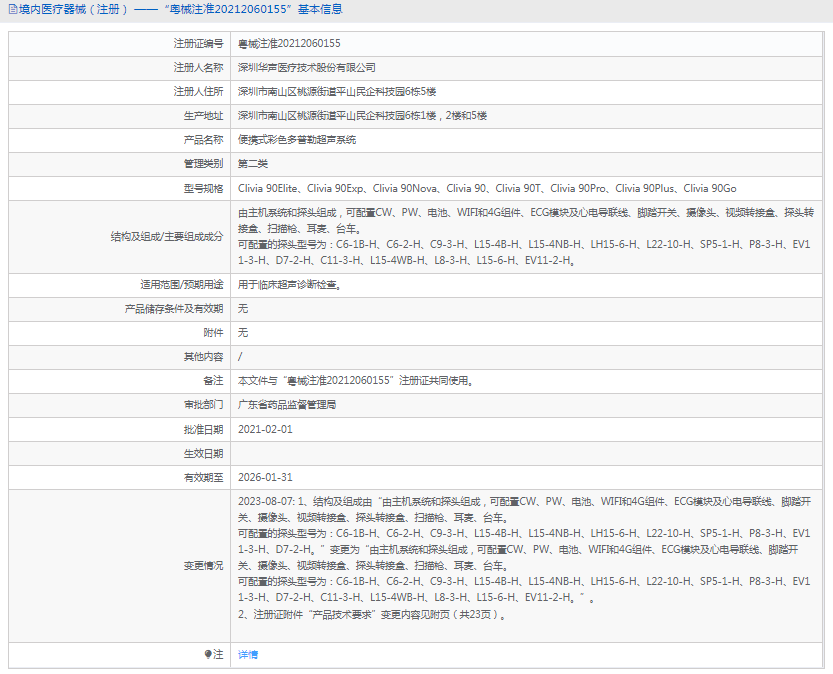Screen dimensions: 833x674
Task: Click the lightbulb icon beside 注 label
Action: 208,654
